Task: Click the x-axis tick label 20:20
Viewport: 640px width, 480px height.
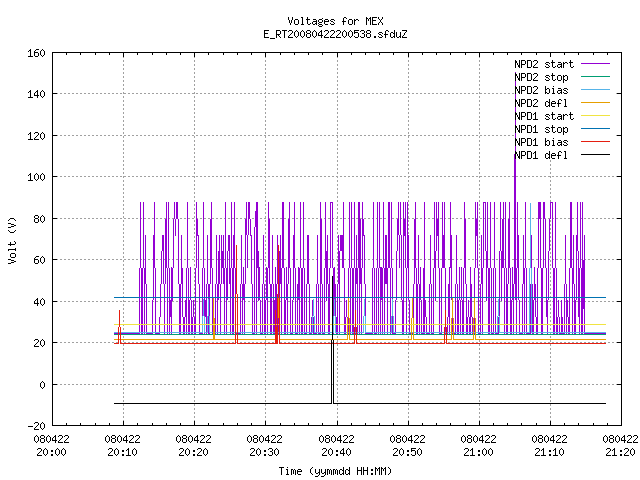Action: [193, 452]
